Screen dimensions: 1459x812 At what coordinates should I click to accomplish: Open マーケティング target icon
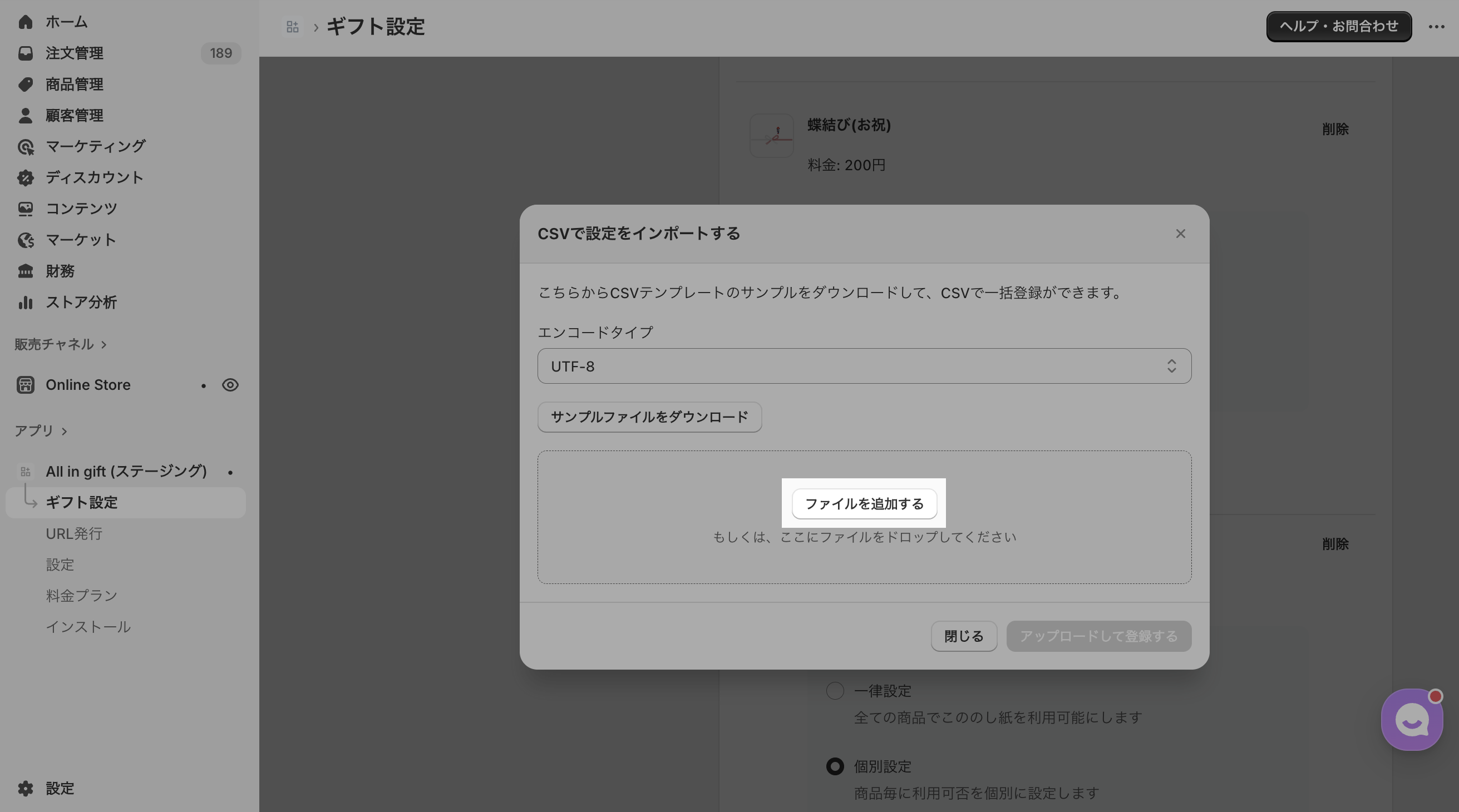[26, 147]
